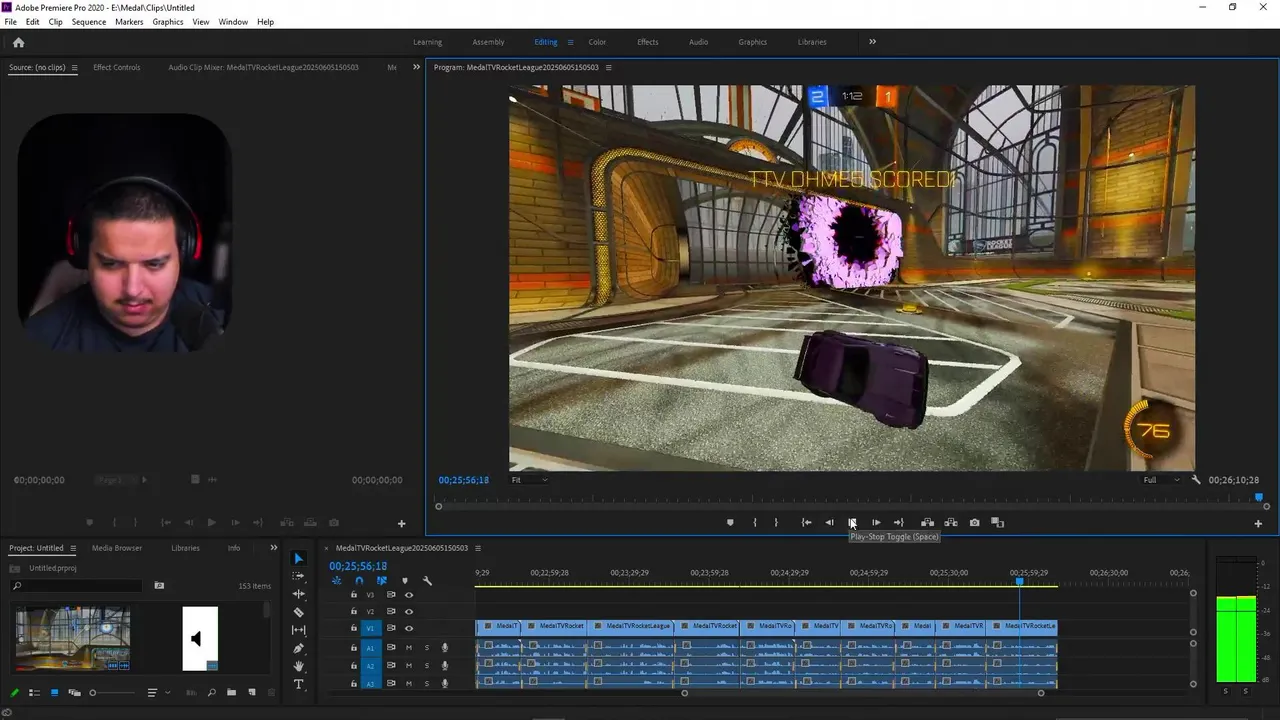The height and width of the screenshot is (720, 1280).
Task: Open Project panel menu
Action: (73, 548)
